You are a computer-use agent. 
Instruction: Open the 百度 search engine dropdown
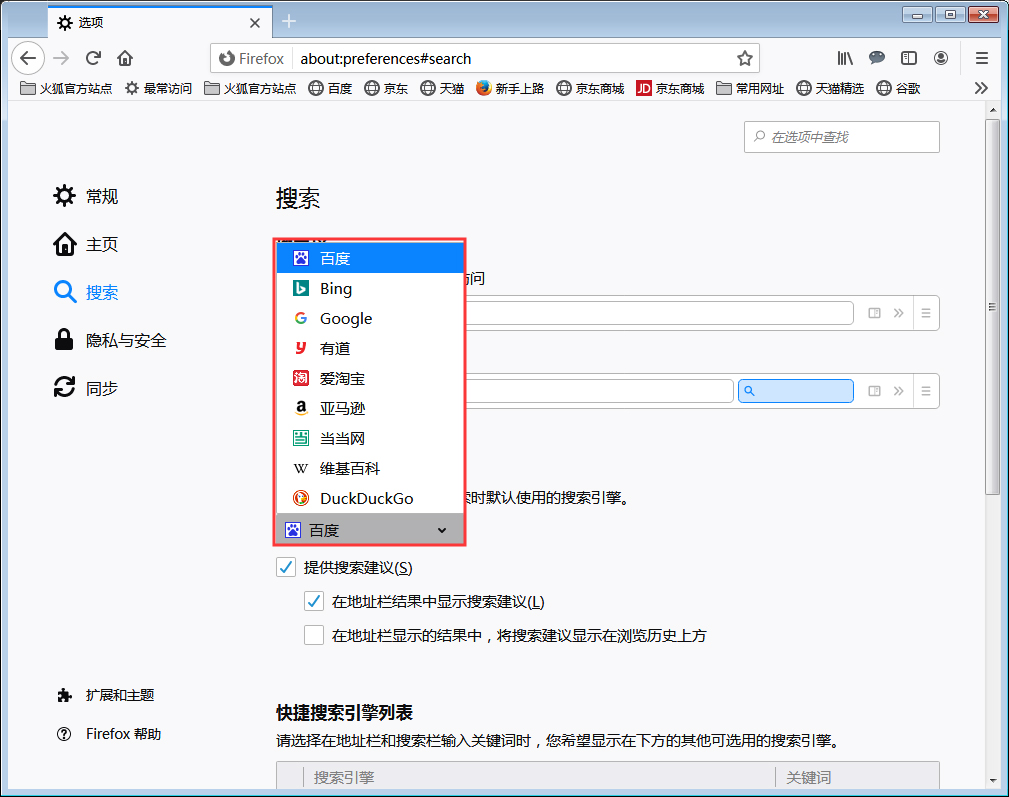[x=370, y=529]
